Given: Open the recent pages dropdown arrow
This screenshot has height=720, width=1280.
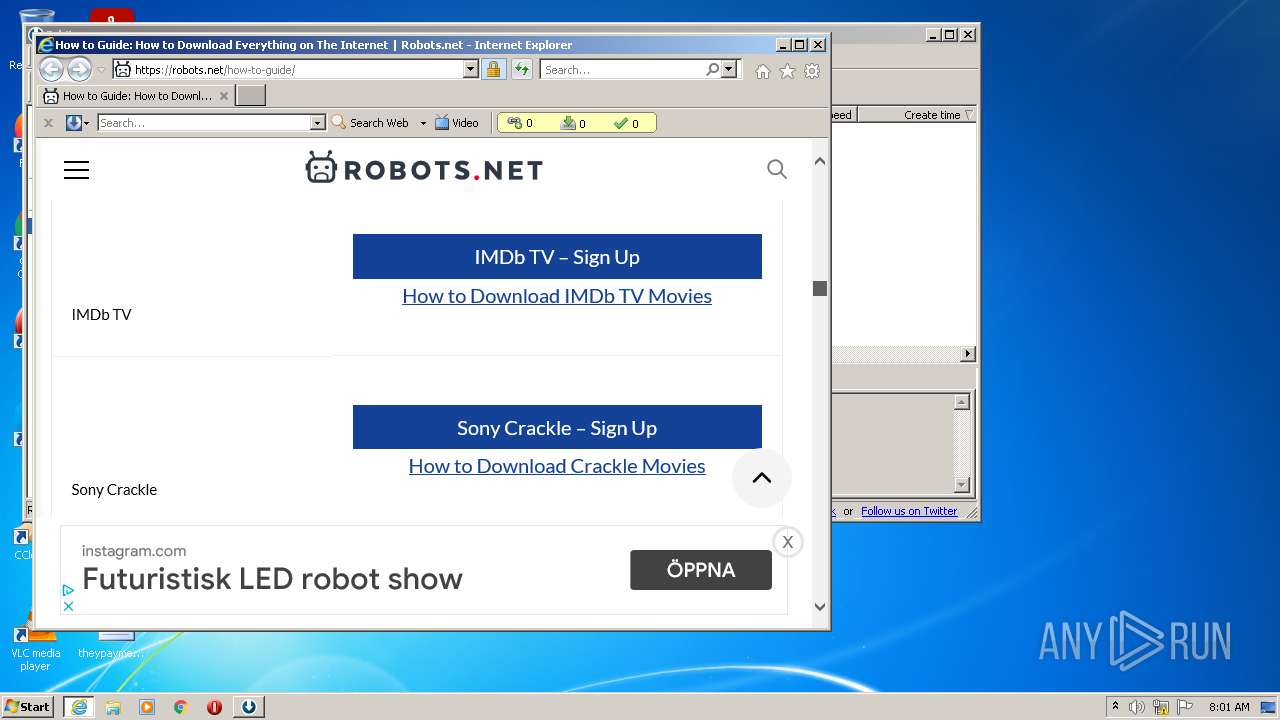Looking at the screenshot, I should 100,70.
